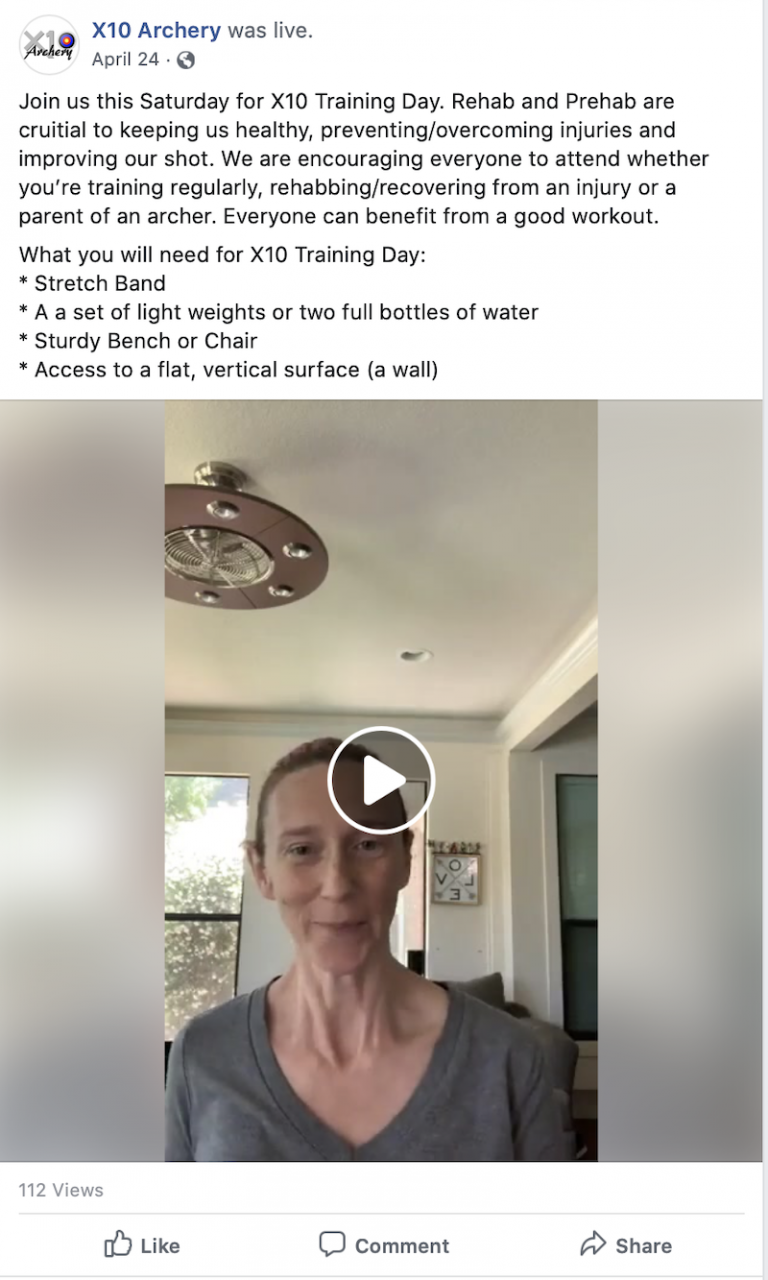Click the ceiling fan area in video
Screen dimensions: 768x1280
click(246, 535)
